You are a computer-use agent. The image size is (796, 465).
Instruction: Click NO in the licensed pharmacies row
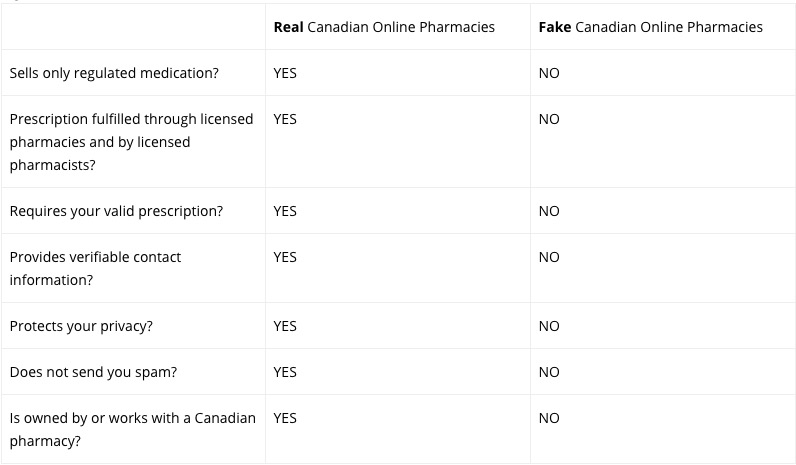549,119
